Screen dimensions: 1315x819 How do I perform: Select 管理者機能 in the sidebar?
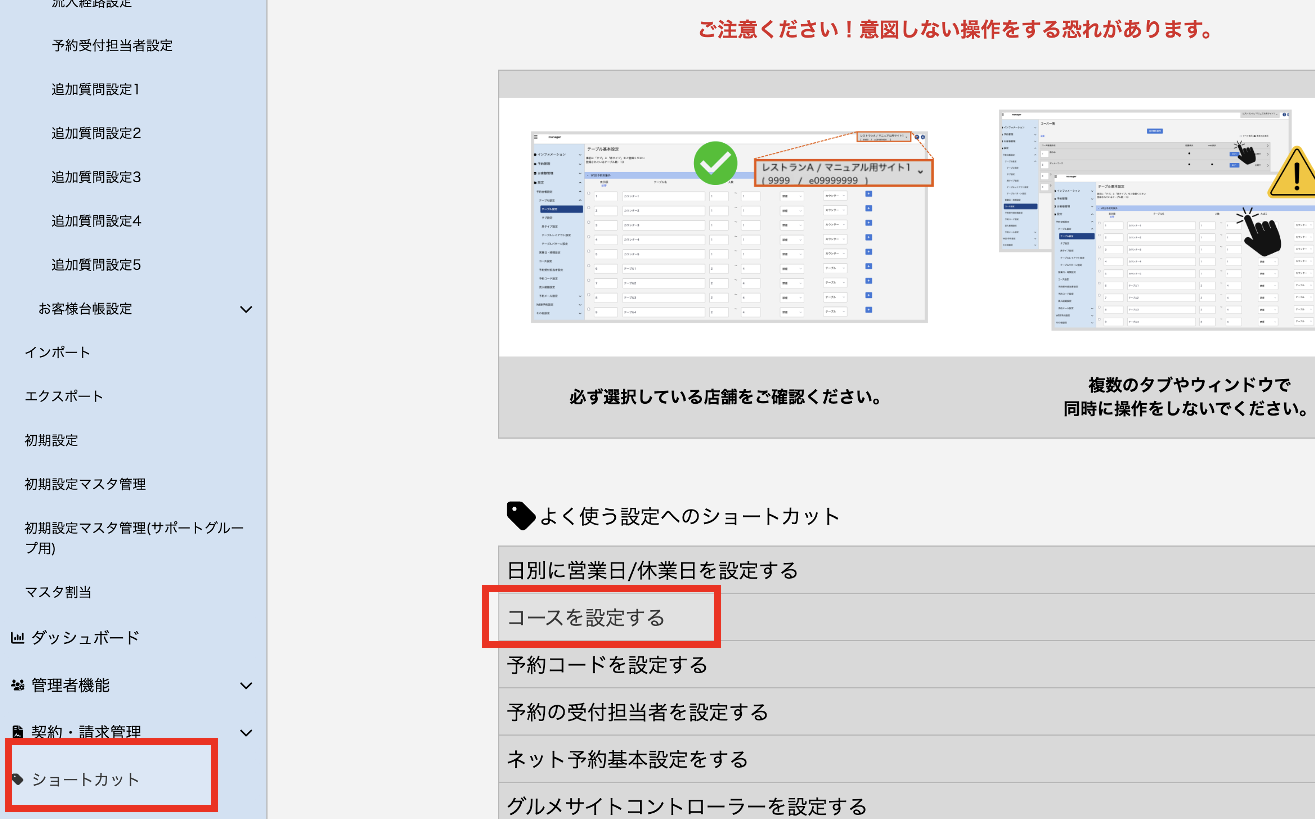[71, 685]
